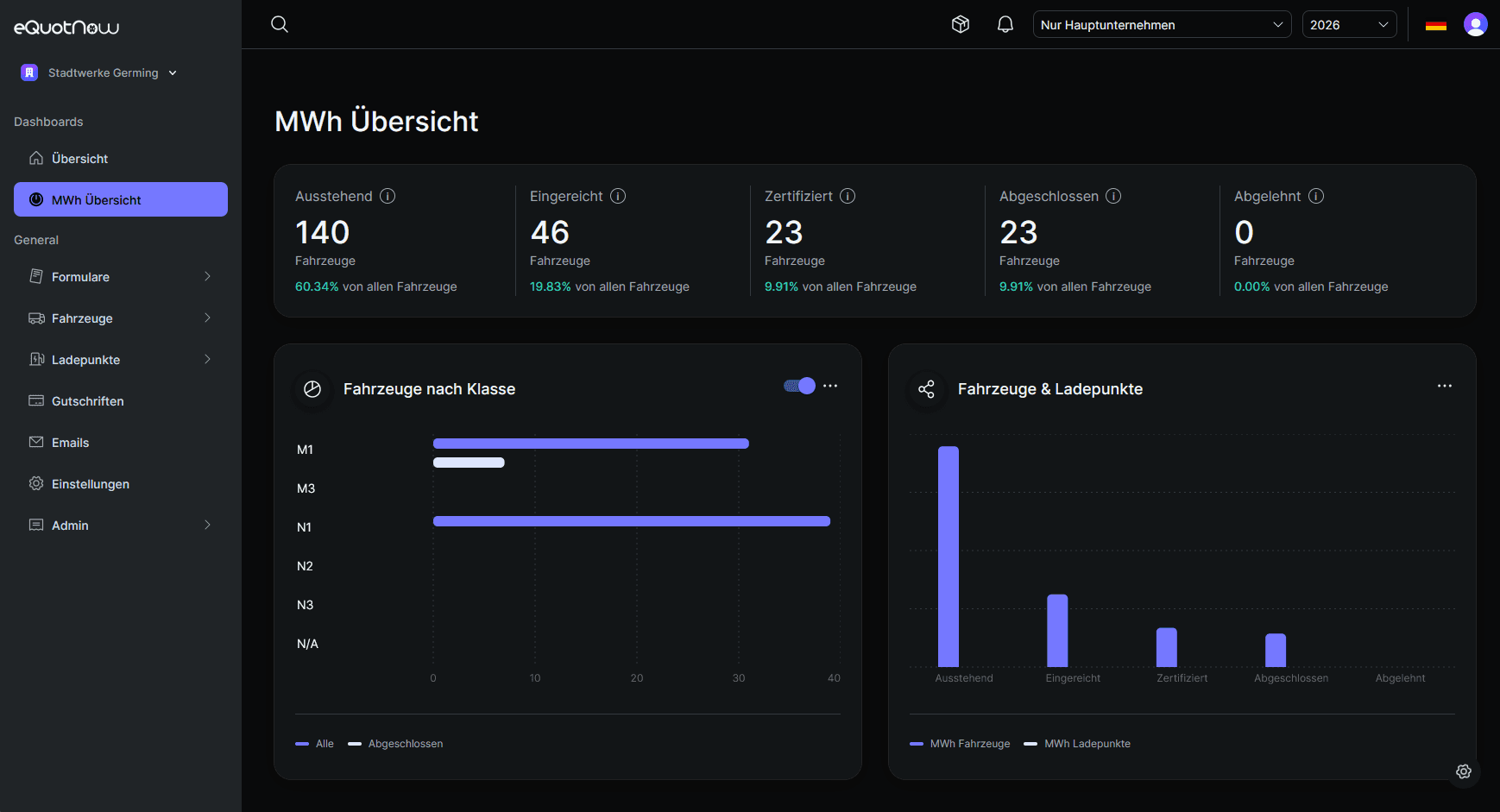
Task: Click the 19.83% von allen Fahrzeuge text
Action: click(x=609, y=286)
